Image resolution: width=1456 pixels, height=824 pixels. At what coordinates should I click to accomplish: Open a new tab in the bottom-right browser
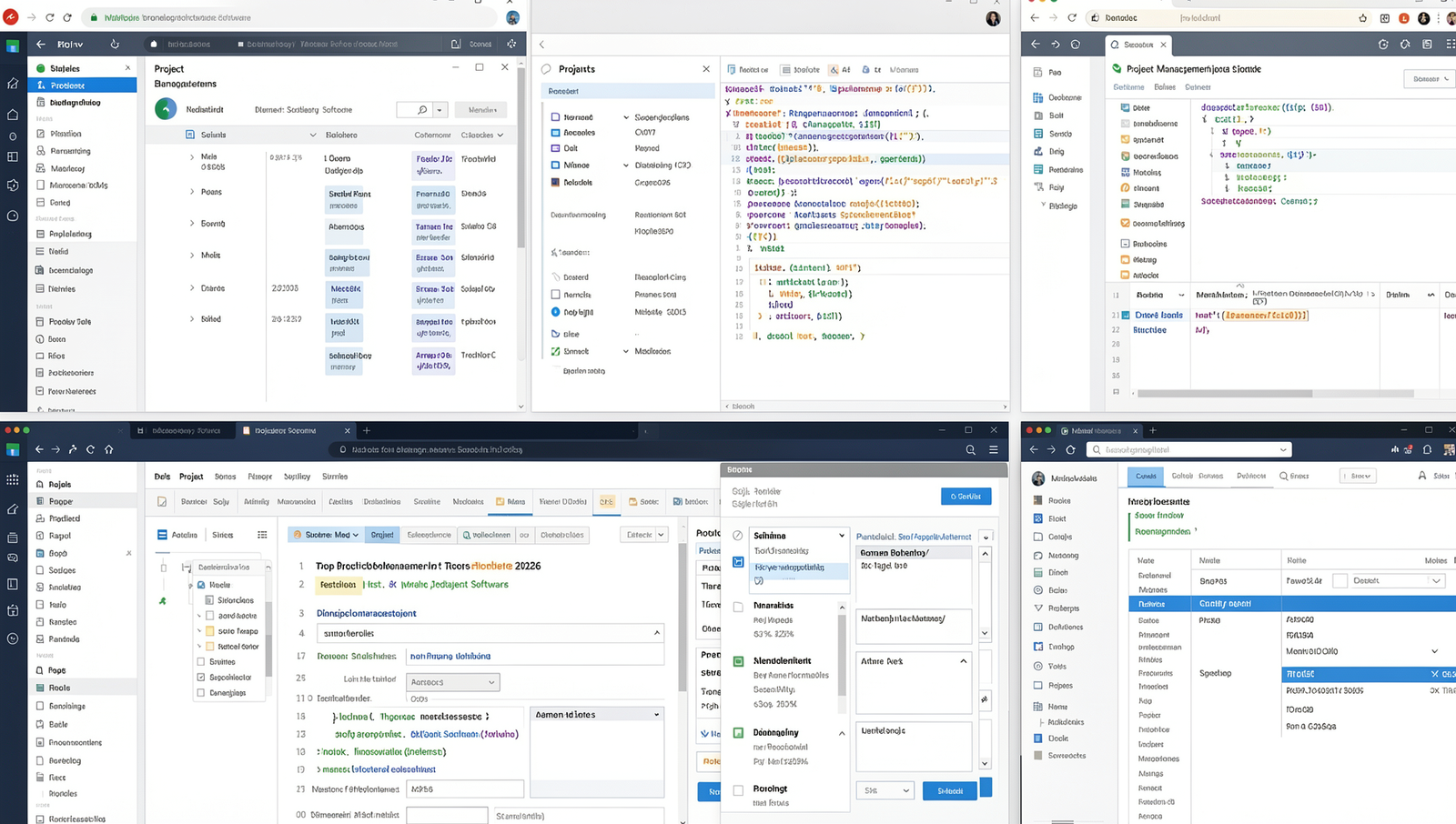coord(1152,430)
